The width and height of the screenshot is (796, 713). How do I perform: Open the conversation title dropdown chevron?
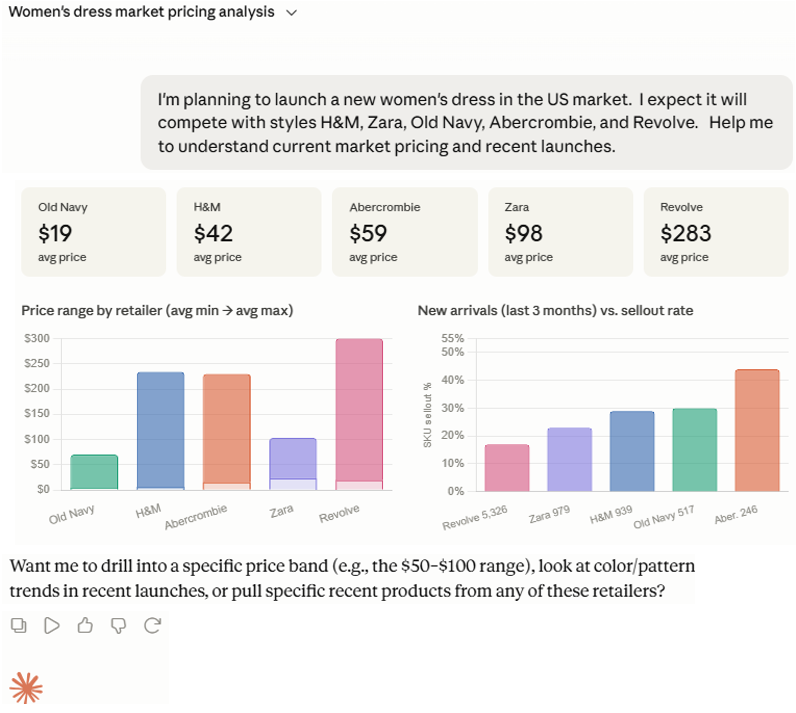pyautogui.click(x=291, y=13)
